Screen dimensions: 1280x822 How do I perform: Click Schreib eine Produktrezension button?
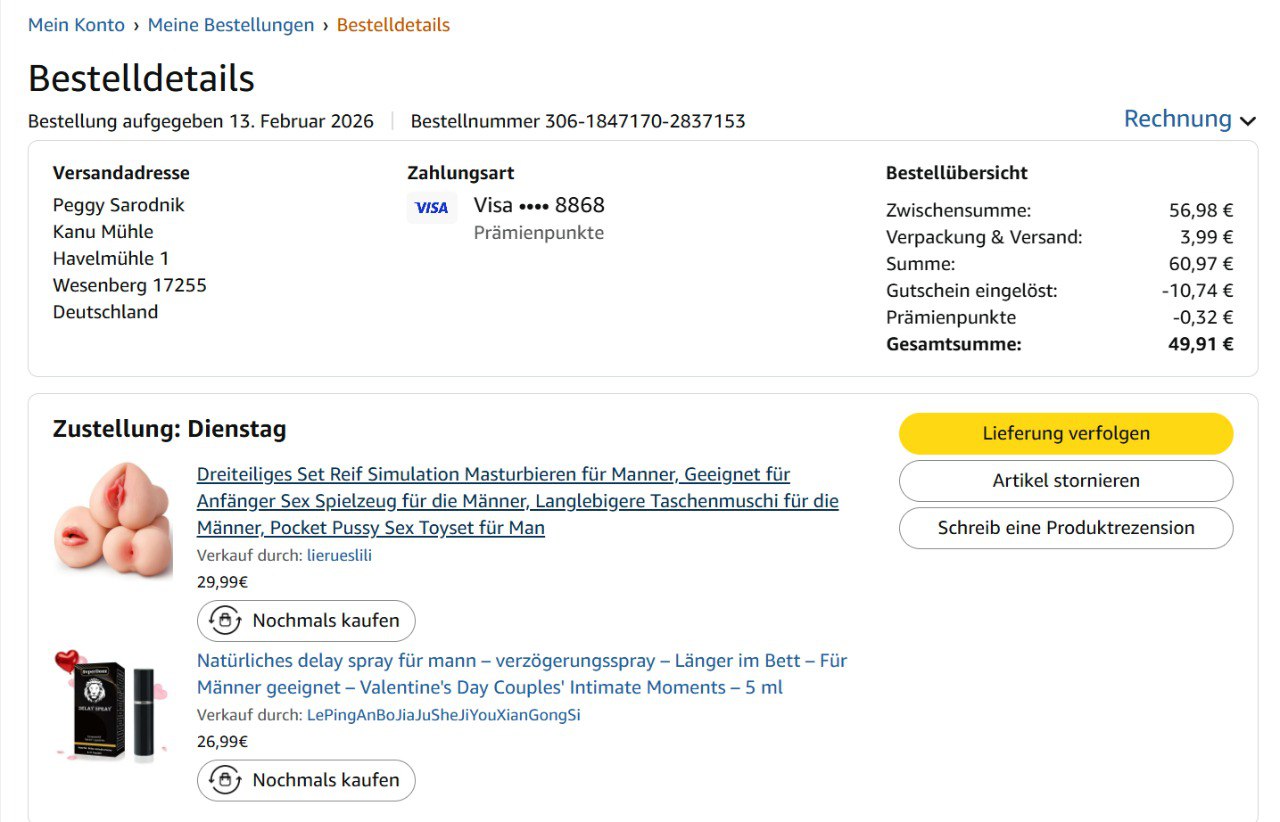pyautogui.click(x=1066, y=528)
